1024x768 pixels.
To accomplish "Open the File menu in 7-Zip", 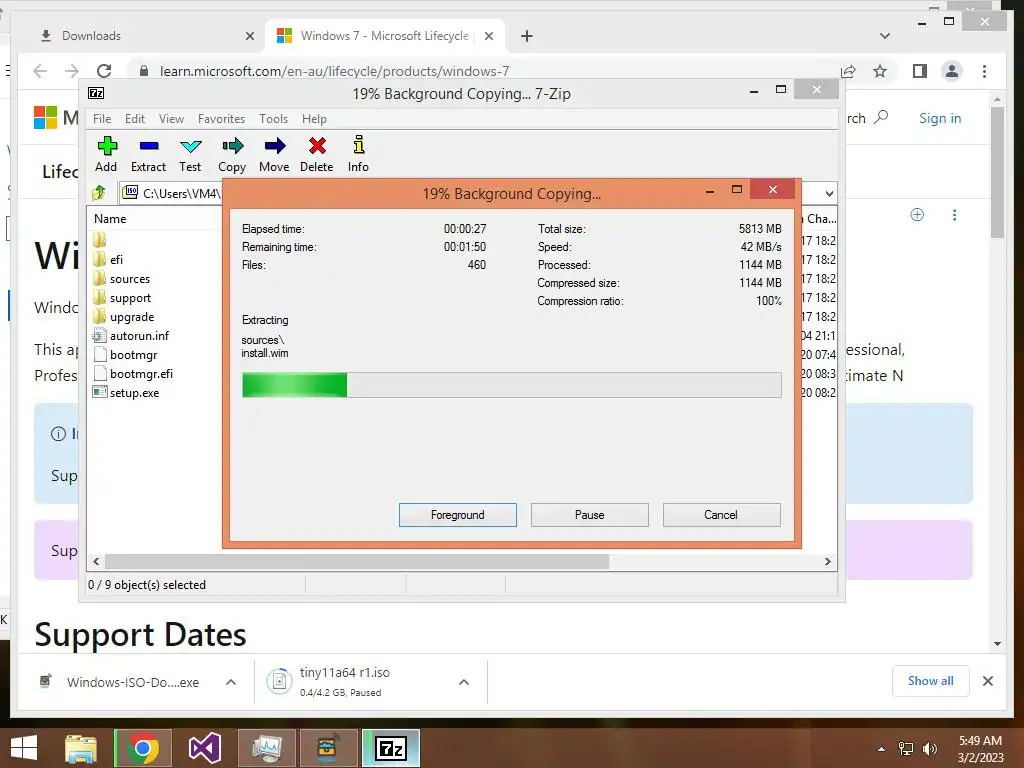I will tap(102, 119).
